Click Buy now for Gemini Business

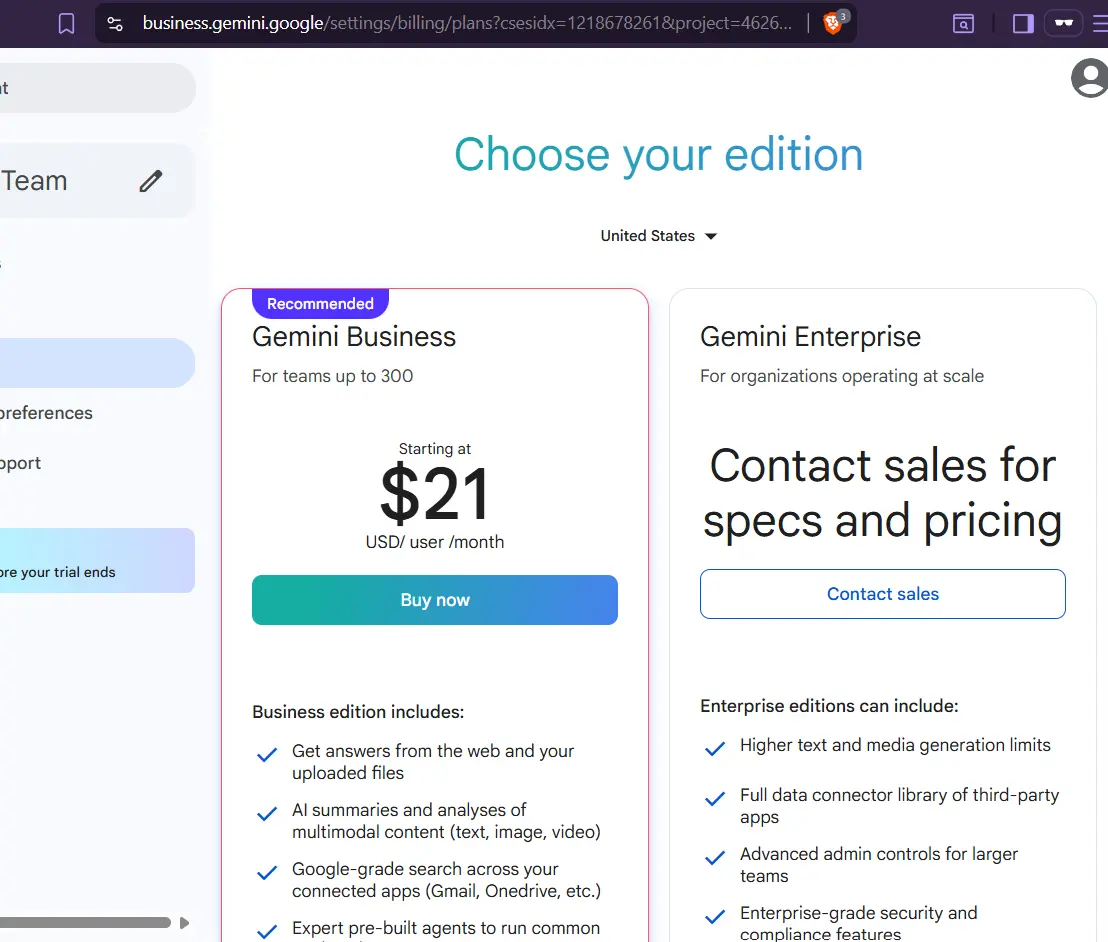[435, 600]
